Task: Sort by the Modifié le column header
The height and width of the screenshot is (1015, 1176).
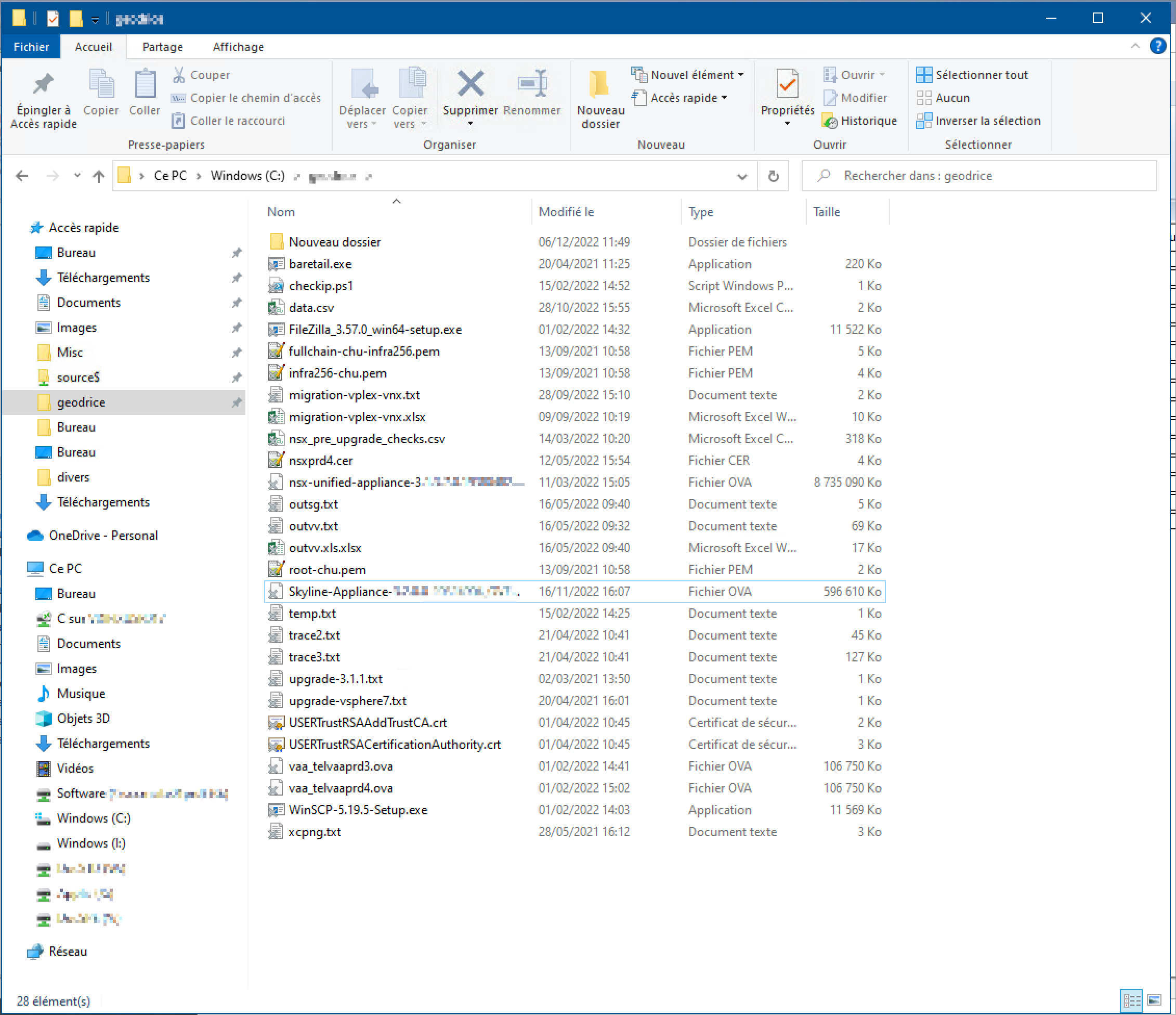Action: [x=566, y=212]
